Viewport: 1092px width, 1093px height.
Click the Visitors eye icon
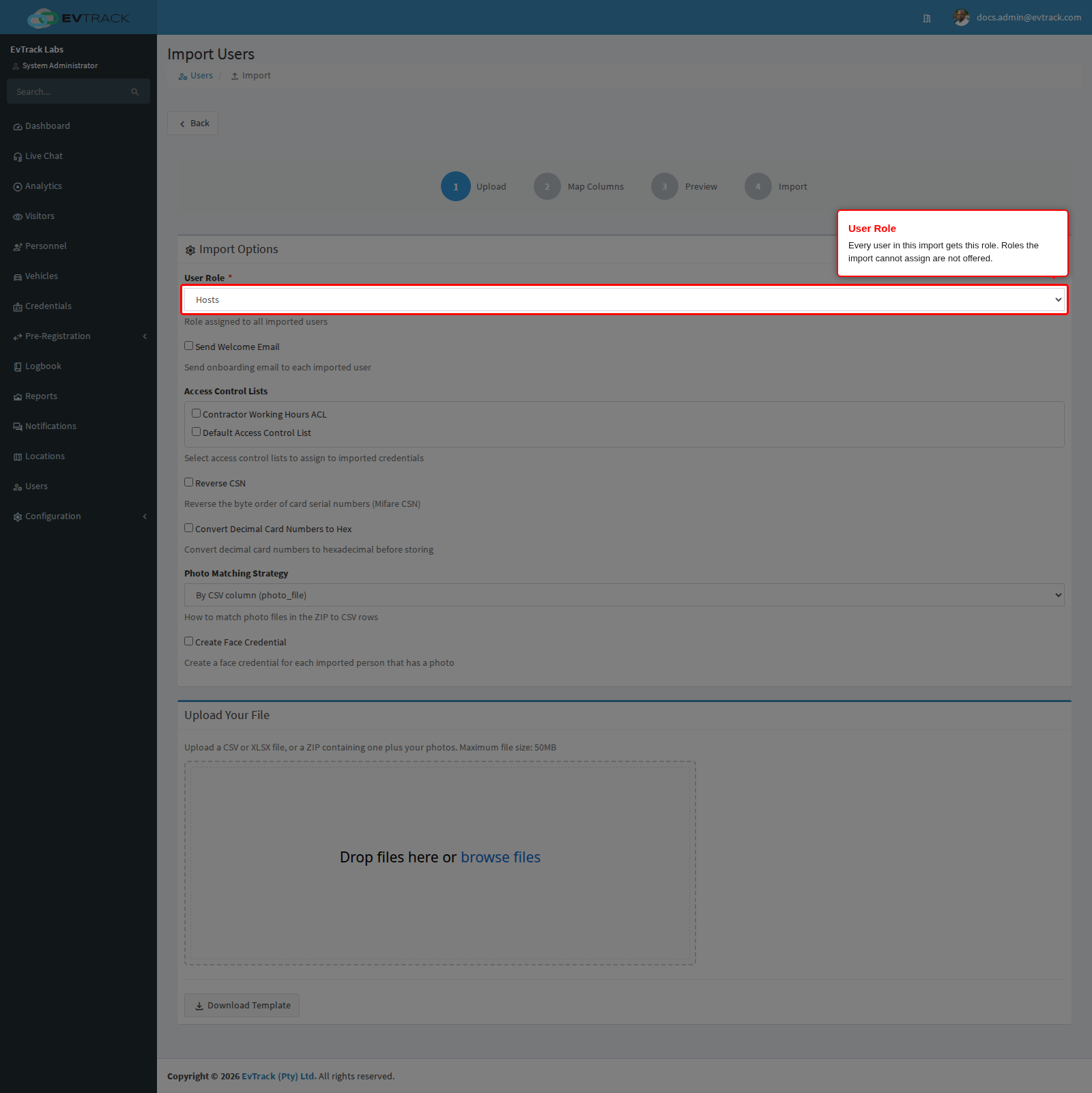(18, 217)
